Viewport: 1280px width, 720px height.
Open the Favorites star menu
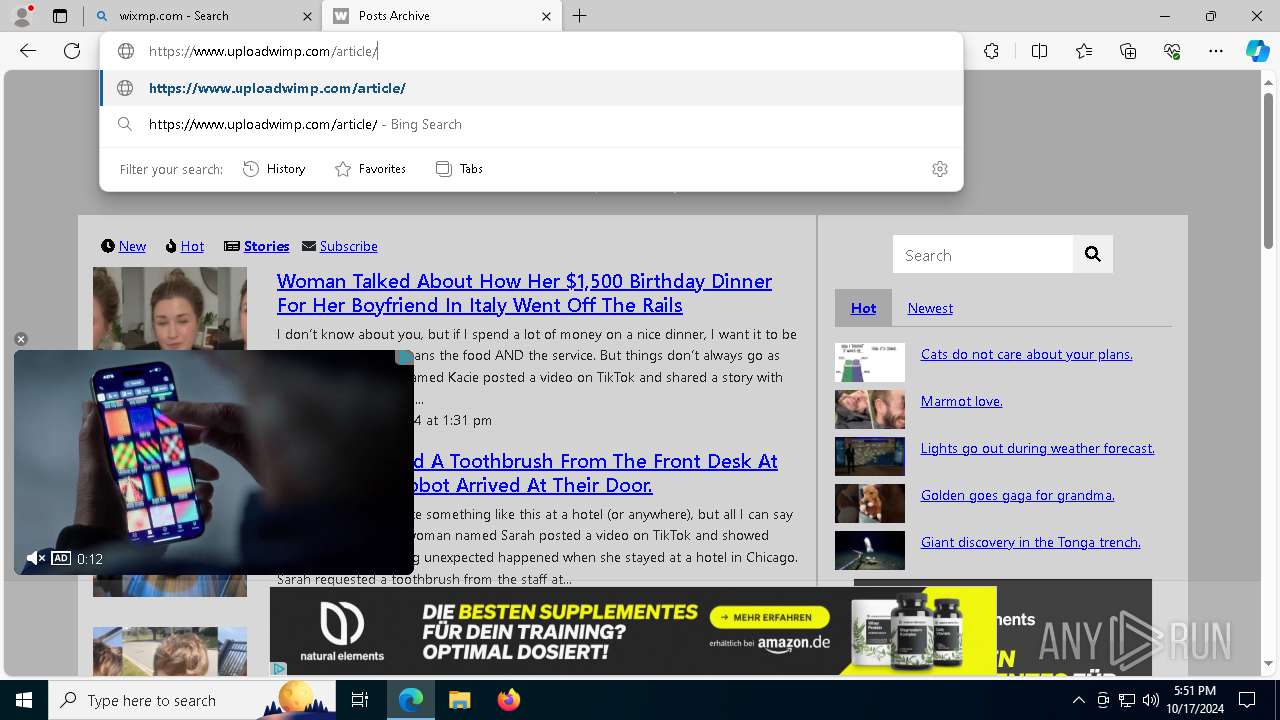(1084, 51)
